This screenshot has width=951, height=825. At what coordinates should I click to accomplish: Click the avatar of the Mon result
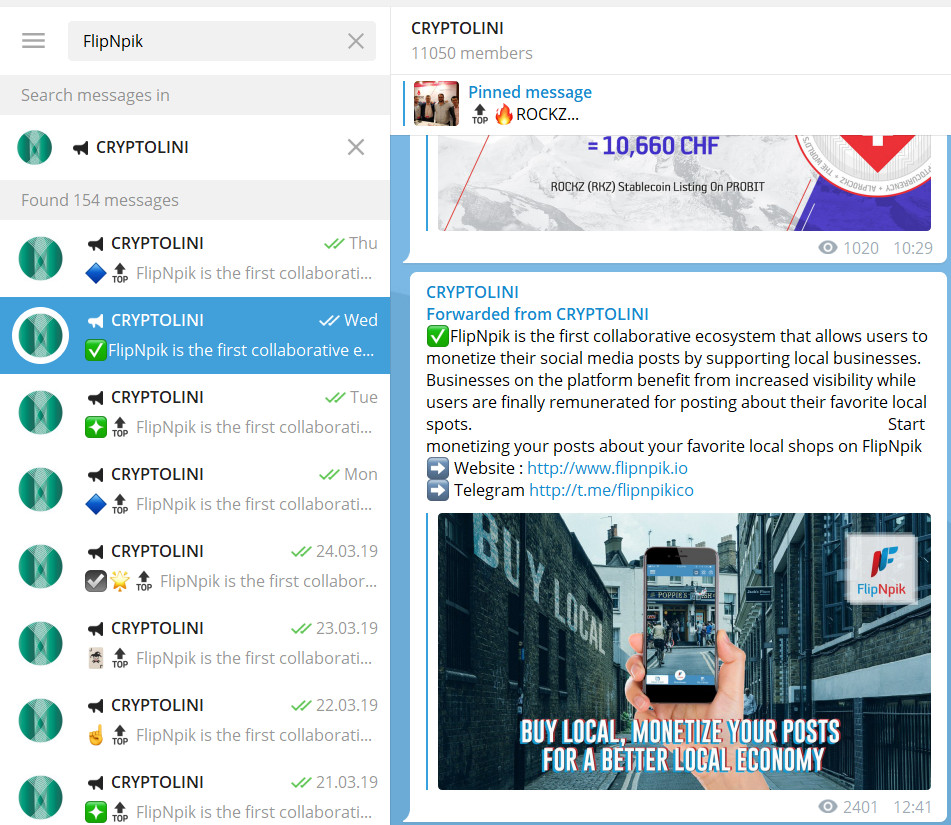click(41, 490)
